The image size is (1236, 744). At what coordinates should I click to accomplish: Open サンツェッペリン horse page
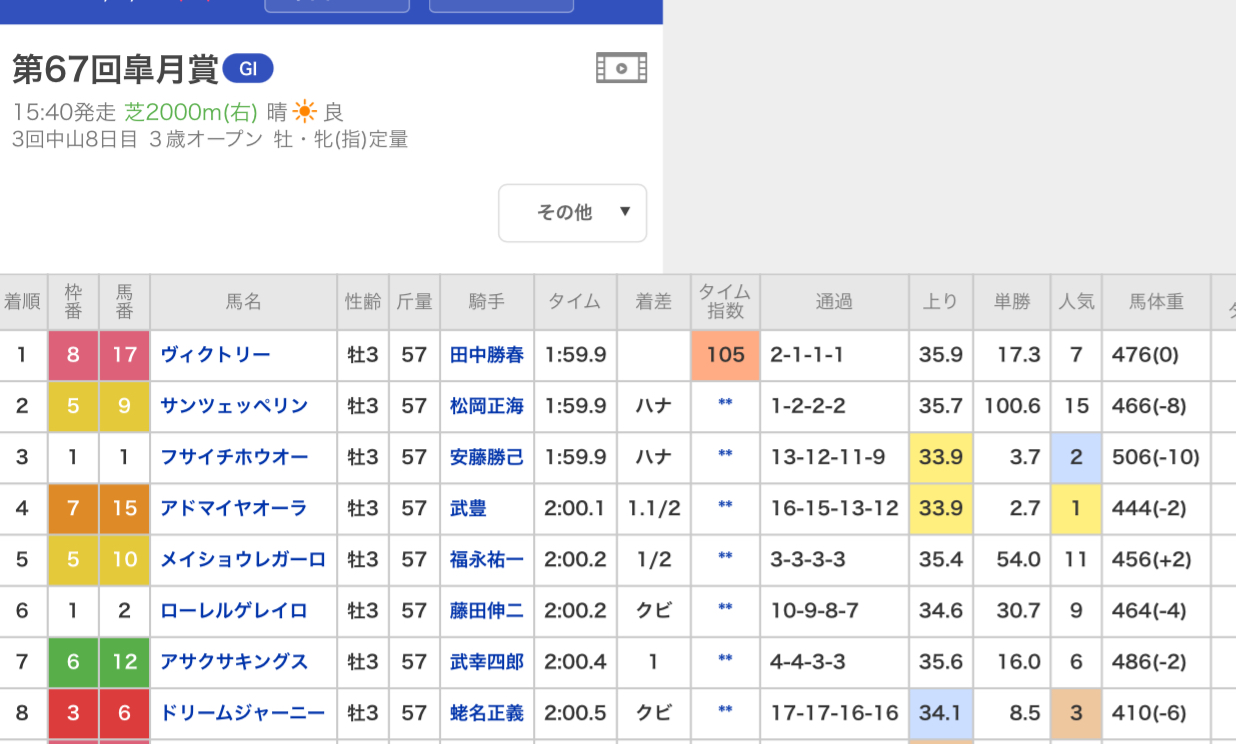click(234, 406)
